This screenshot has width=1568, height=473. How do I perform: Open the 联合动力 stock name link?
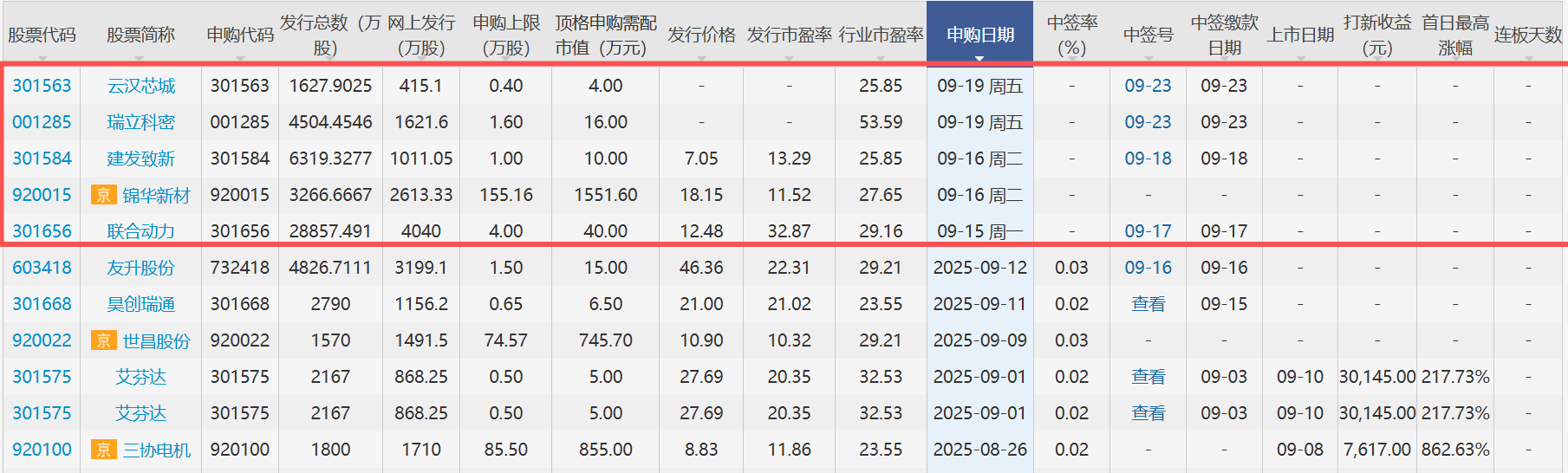coord(140,231)
